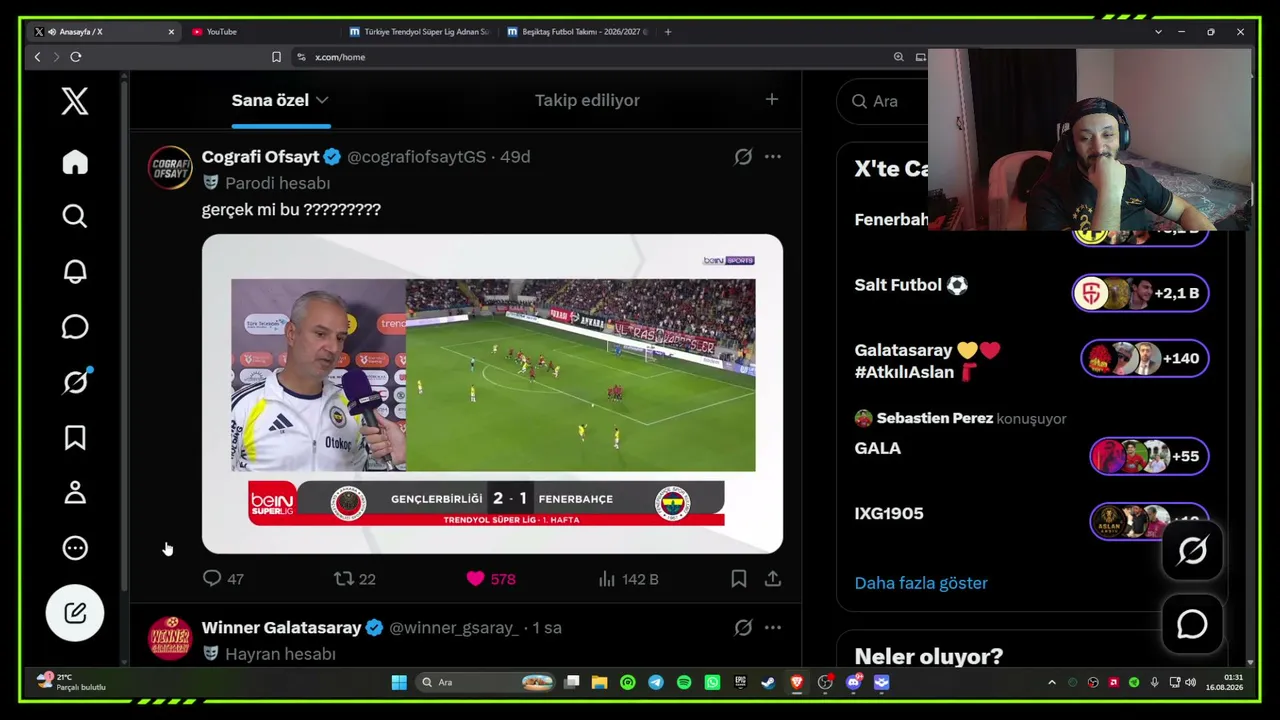Open WhatsApp from taskbar
1280x720 pixels.
(712, 682)
